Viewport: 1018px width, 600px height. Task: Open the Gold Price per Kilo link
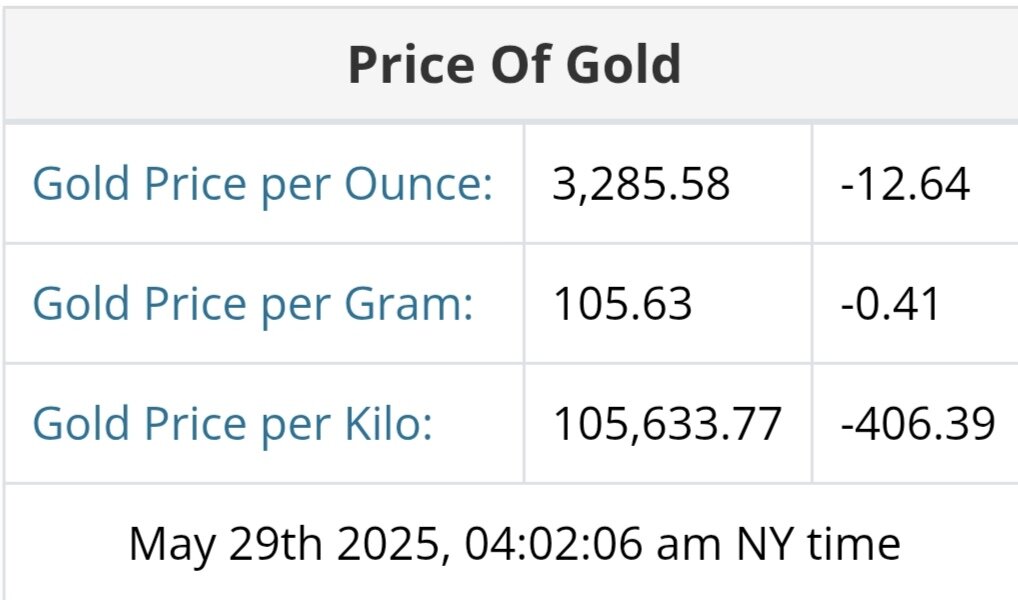coord(232,424)
